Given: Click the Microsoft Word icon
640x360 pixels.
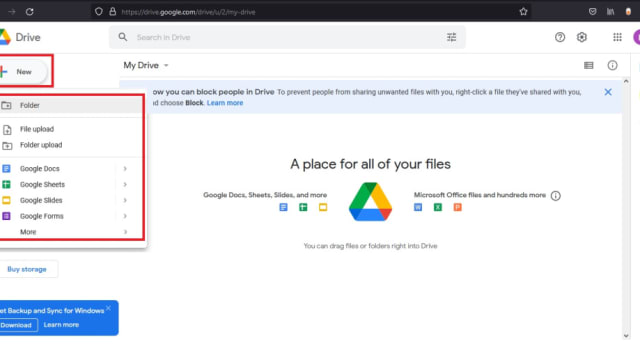Looking at the screenshot, I should pos(418,207).
